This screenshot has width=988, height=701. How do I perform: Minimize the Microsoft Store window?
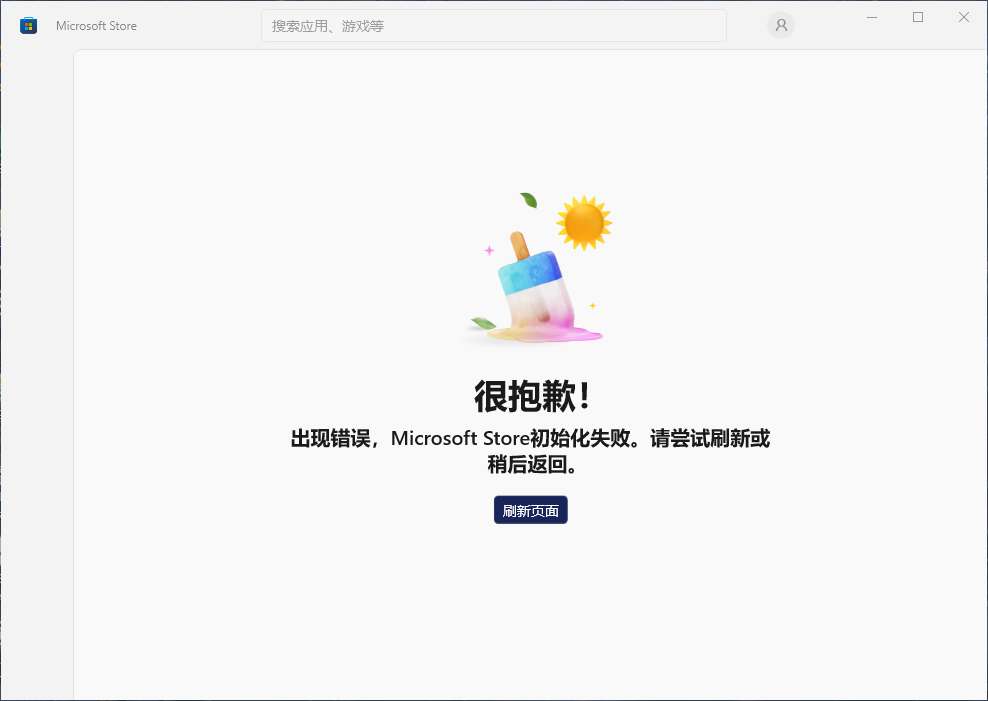pos(872,18)
